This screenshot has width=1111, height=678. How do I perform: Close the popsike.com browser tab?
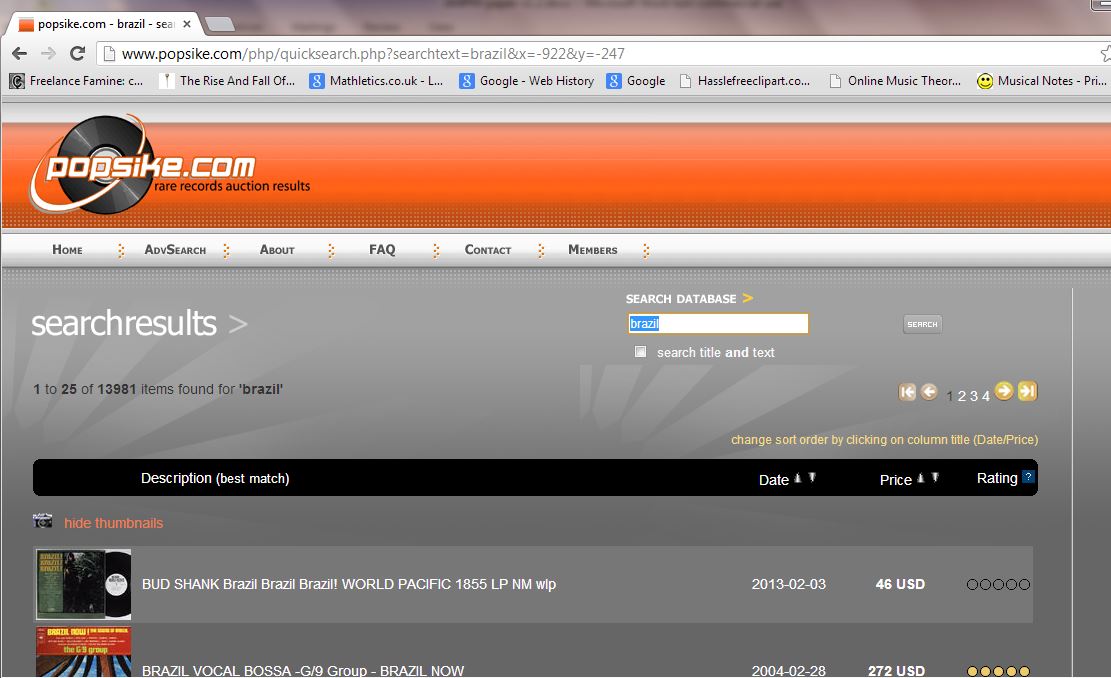[187, 24]
